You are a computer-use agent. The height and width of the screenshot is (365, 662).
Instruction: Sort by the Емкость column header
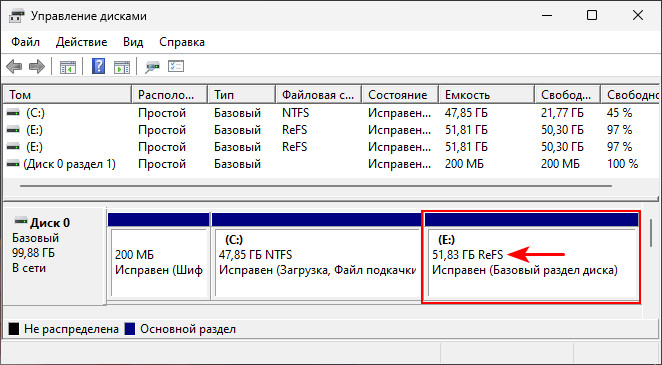click(486, 95)
